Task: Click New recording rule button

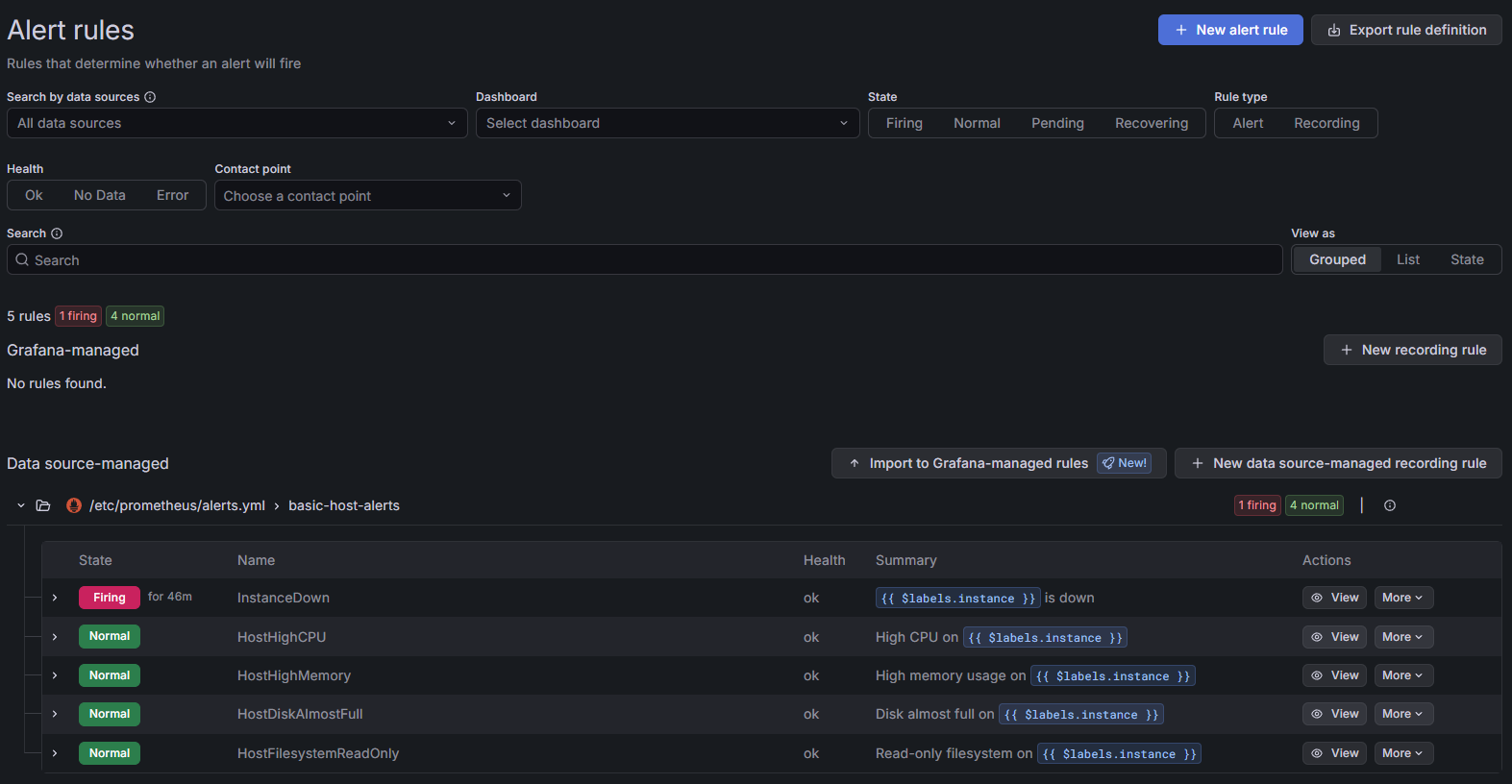Action: click(x=1413, y=350)
